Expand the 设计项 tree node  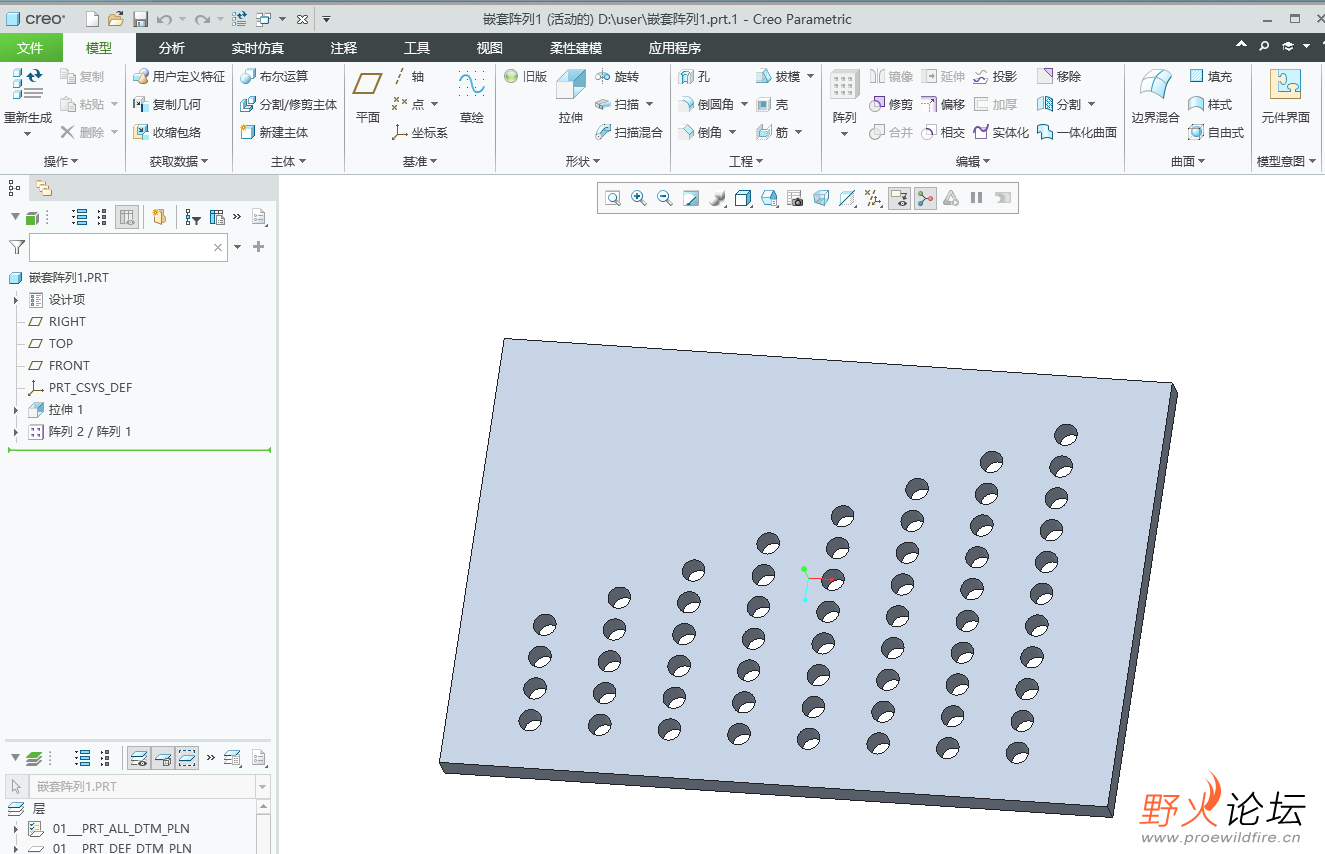coord(15,300)
